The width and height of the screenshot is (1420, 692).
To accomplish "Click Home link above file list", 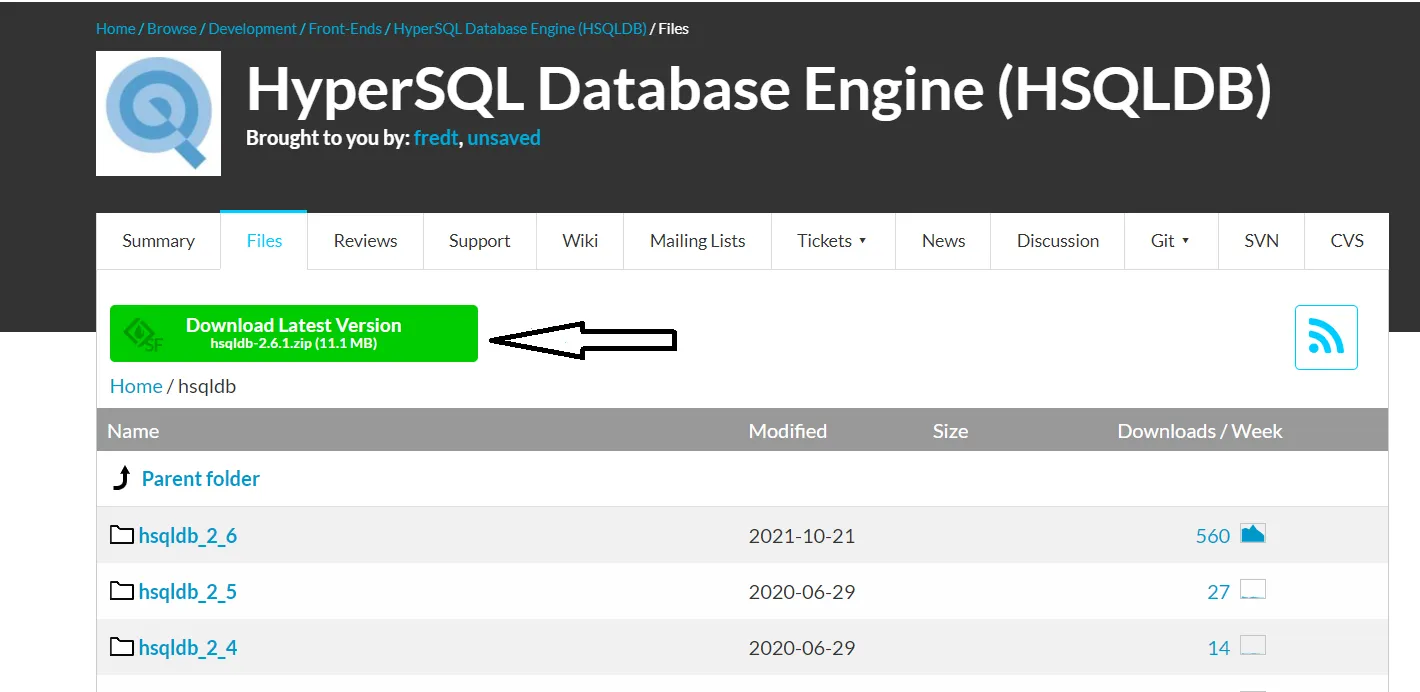I will point(136,386).
